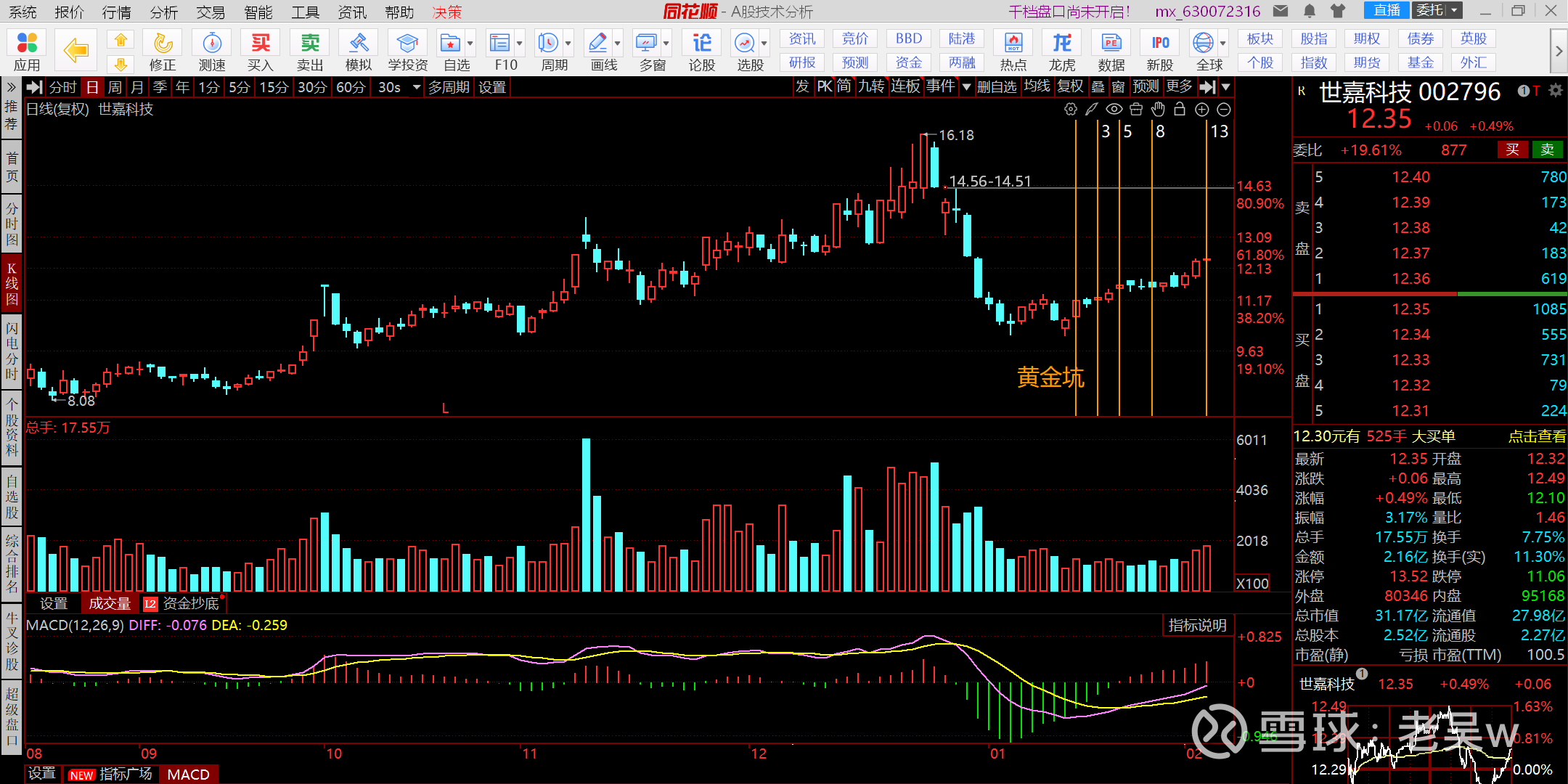The image size is (1568, 784).
Task: Open the 交易 menu
Action: [211, 12]
